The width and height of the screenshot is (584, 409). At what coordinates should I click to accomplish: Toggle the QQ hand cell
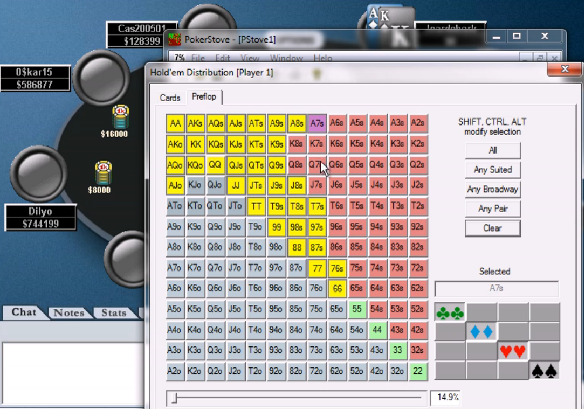[x=216, y=165]
